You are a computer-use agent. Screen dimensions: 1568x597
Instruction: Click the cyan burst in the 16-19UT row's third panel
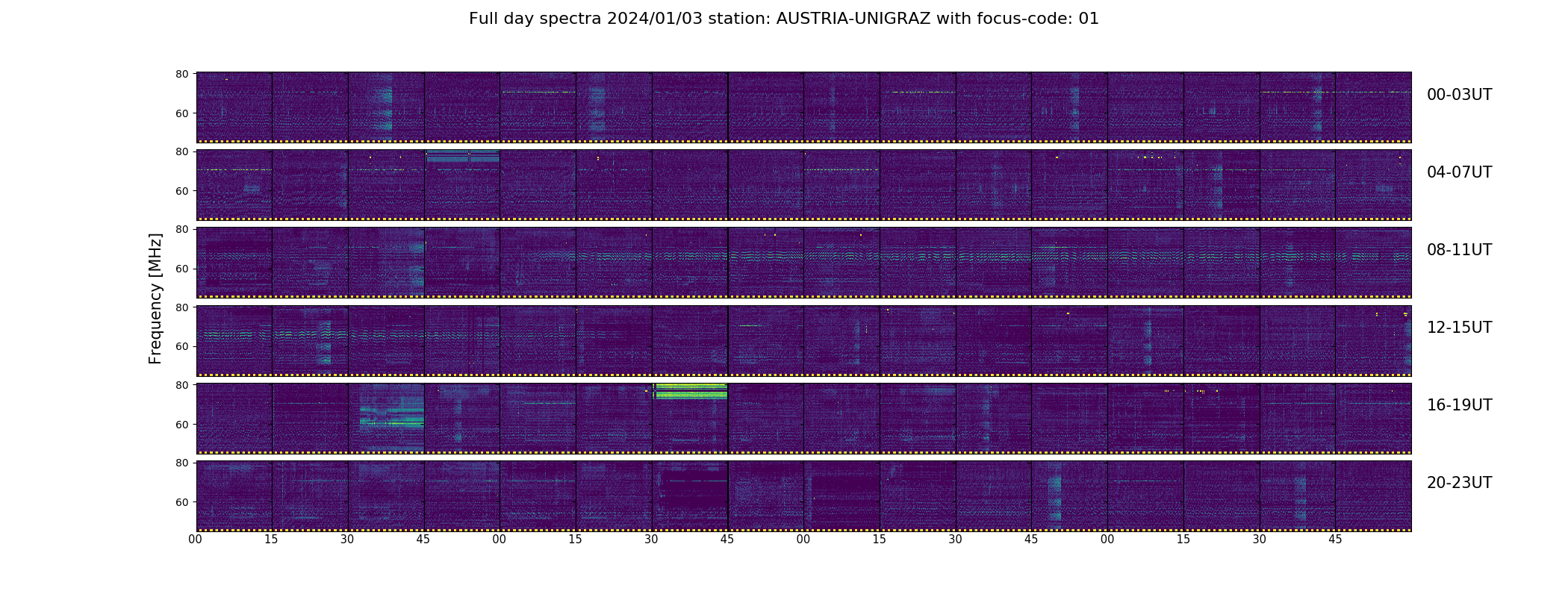click(x=391, y=418)
